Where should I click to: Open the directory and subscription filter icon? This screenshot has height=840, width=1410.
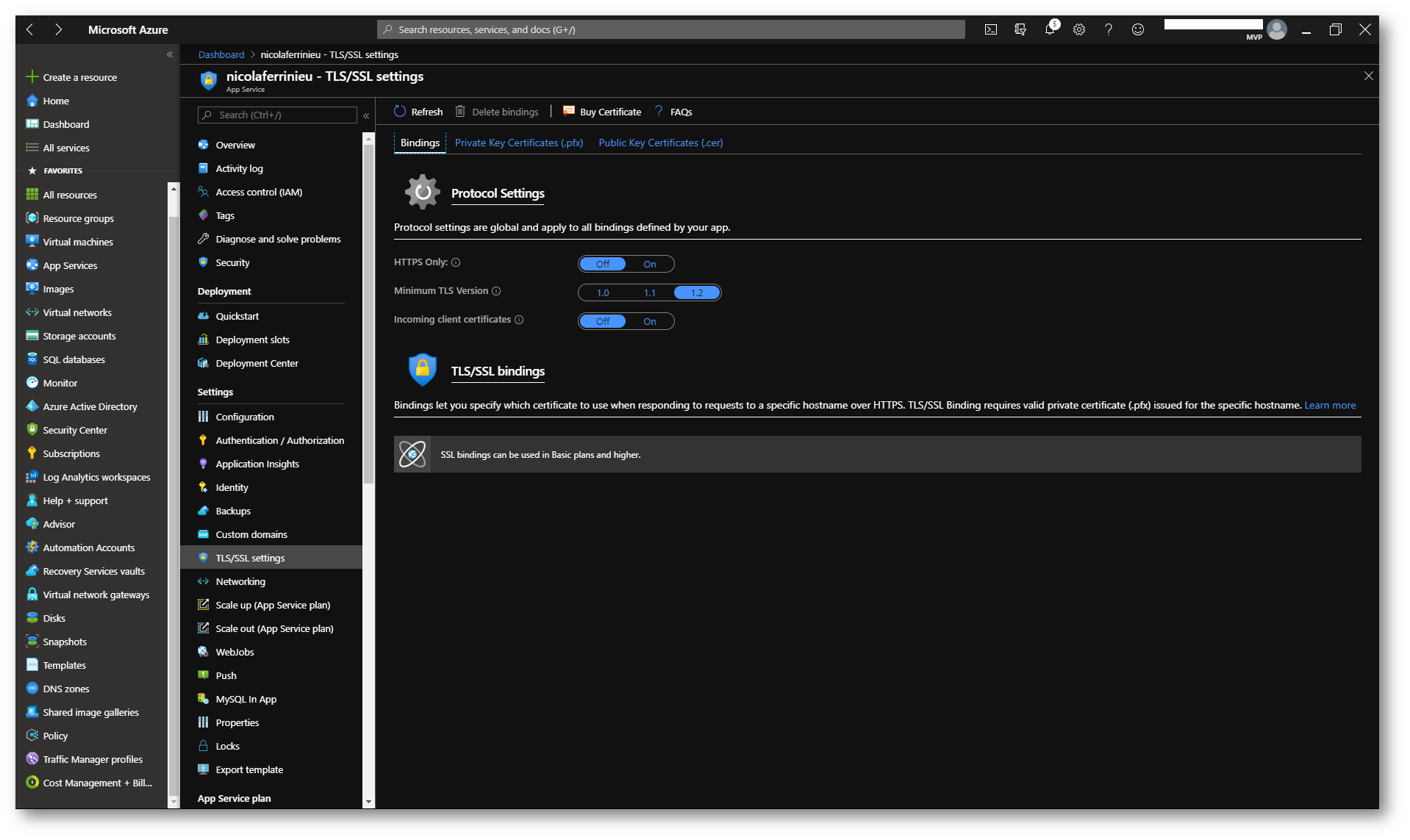point(1020,29)
